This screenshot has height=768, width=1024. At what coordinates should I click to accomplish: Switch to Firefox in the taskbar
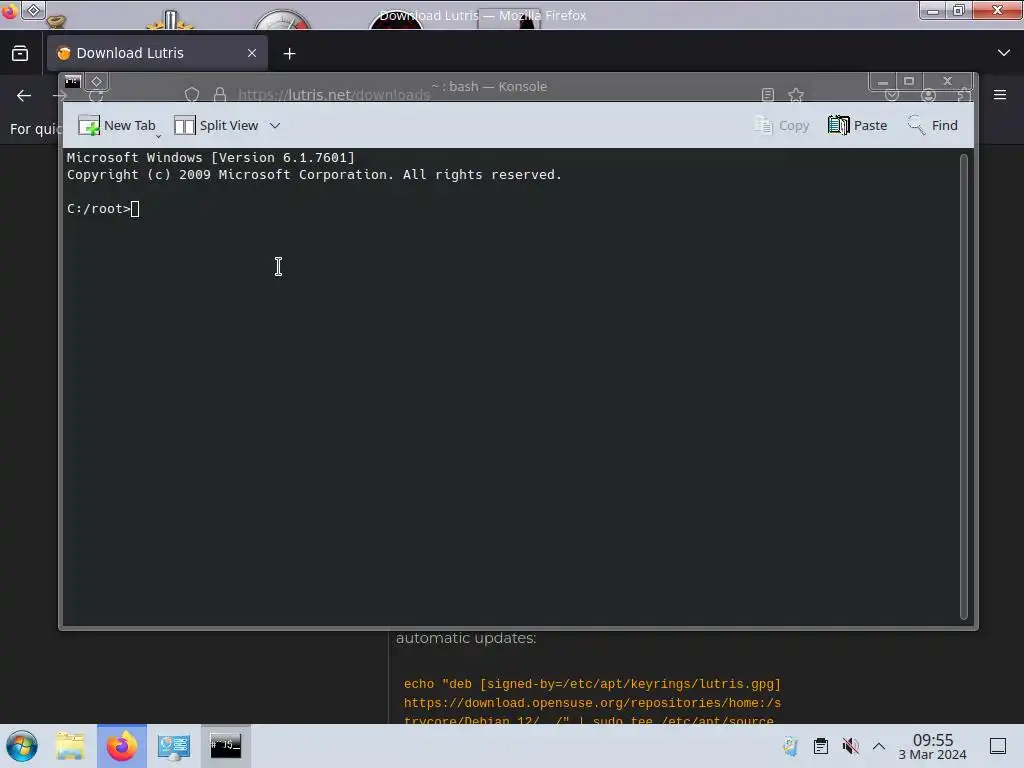(121, 746)
